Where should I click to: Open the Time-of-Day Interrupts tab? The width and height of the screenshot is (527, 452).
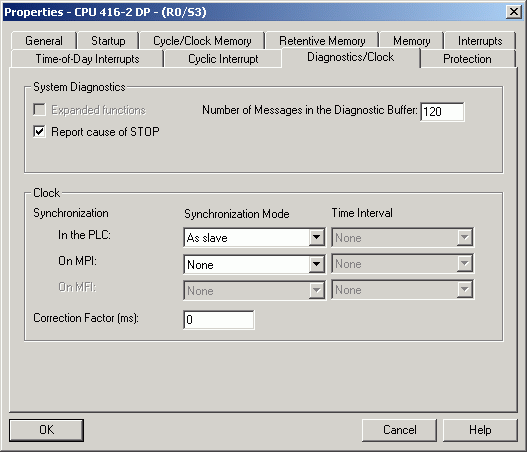coord(87,59)
